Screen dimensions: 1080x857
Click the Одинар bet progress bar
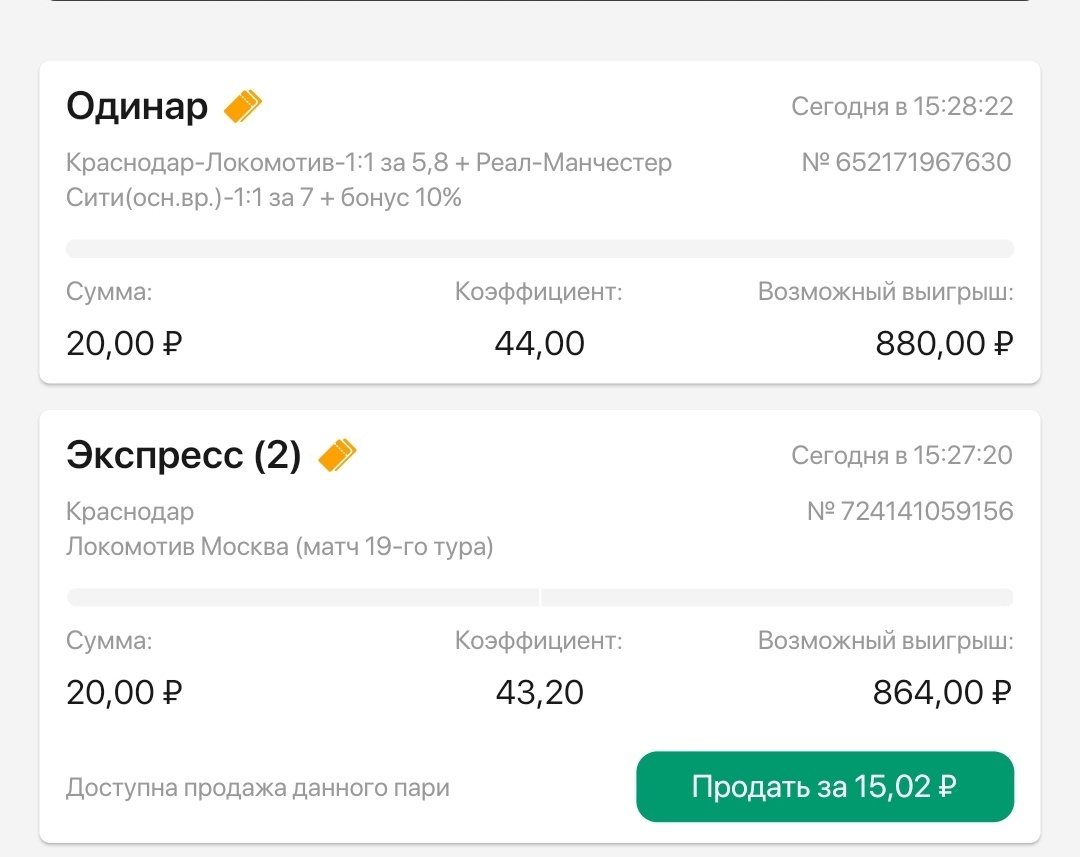point(540,249)
